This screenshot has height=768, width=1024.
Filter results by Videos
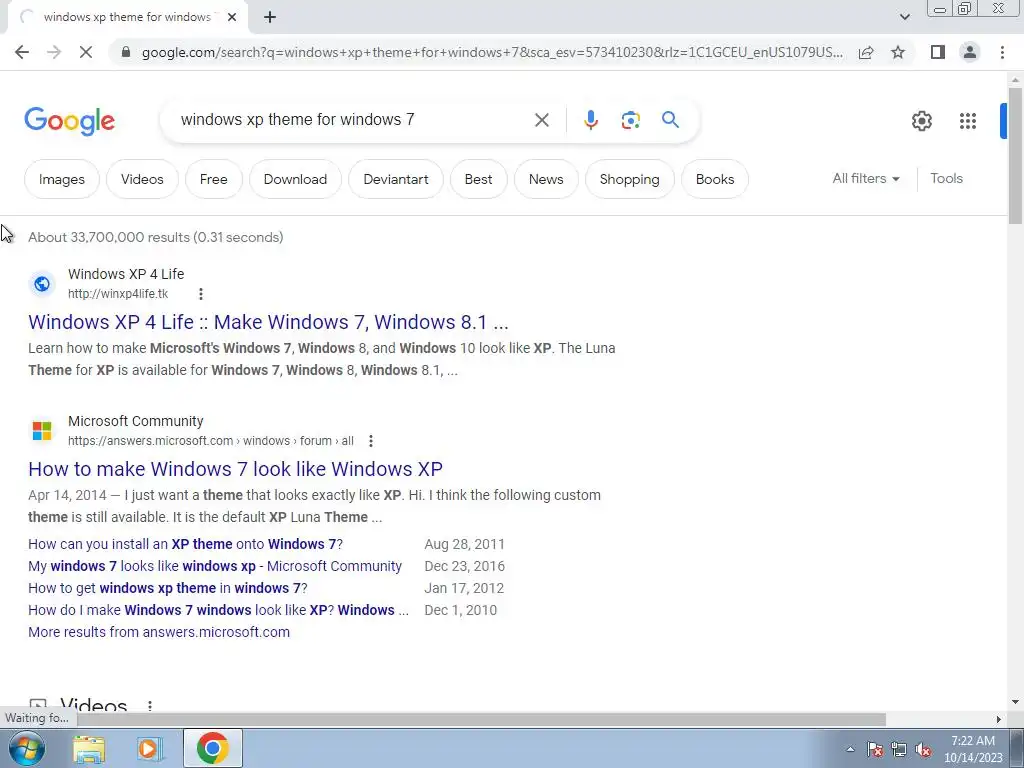tap(142, 179)
